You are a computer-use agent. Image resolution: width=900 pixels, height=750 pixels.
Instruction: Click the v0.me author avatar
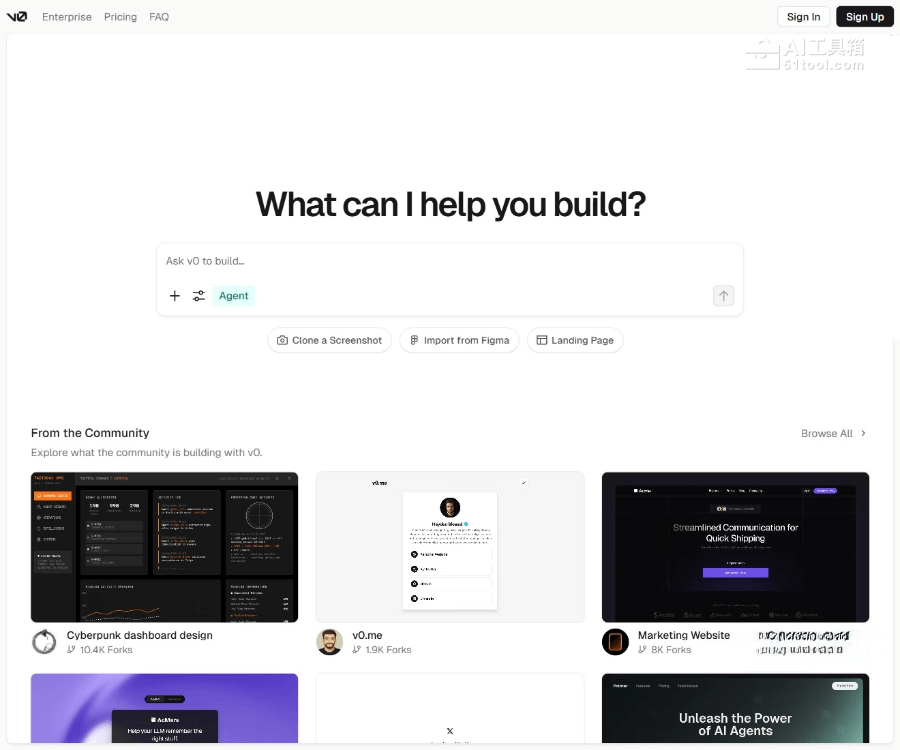(x=329, y=642)
